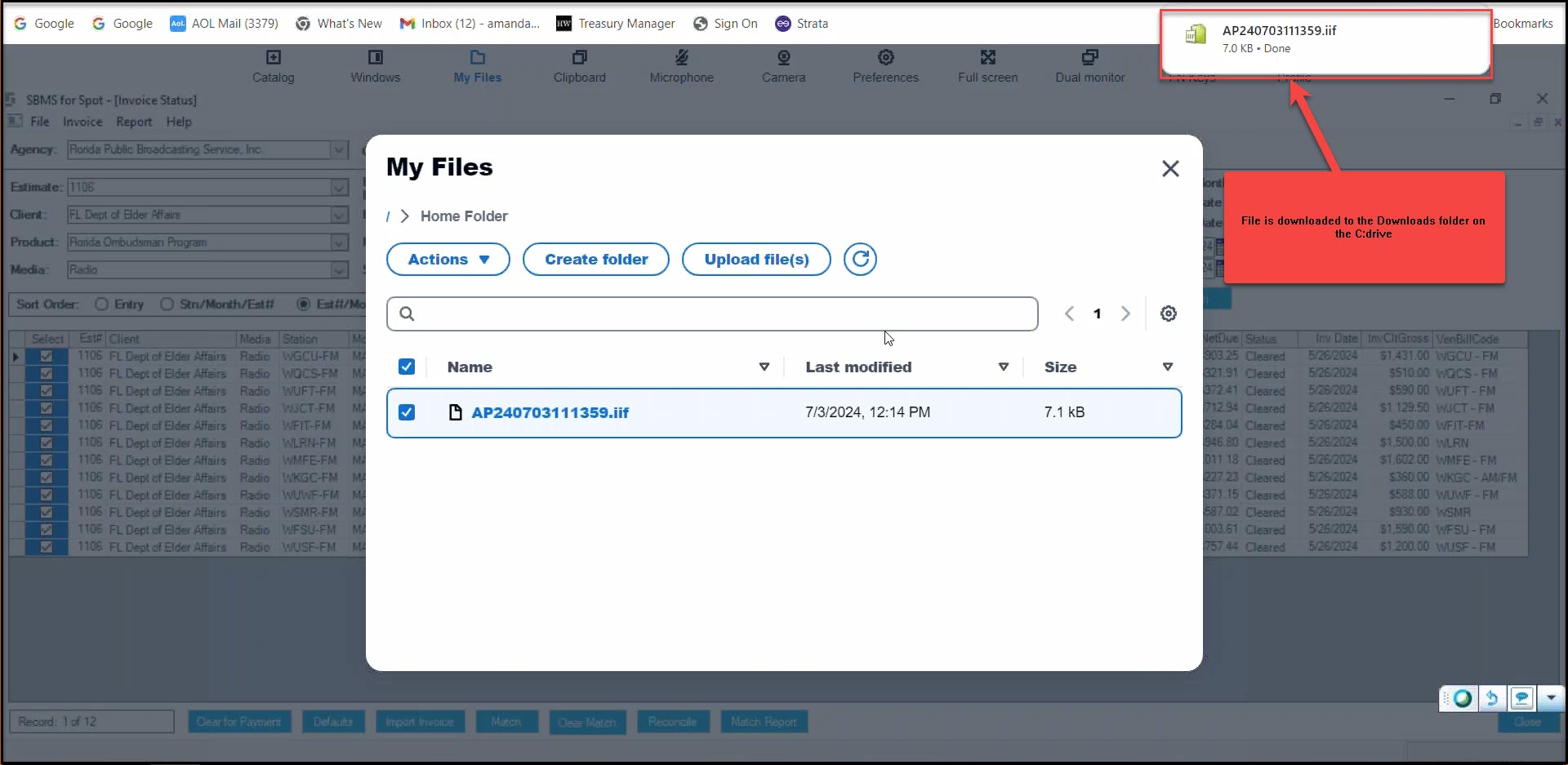This screenshot has height=765, width=1568.
Task: Open the Actions dropdown
Action: tap(448, 260)
